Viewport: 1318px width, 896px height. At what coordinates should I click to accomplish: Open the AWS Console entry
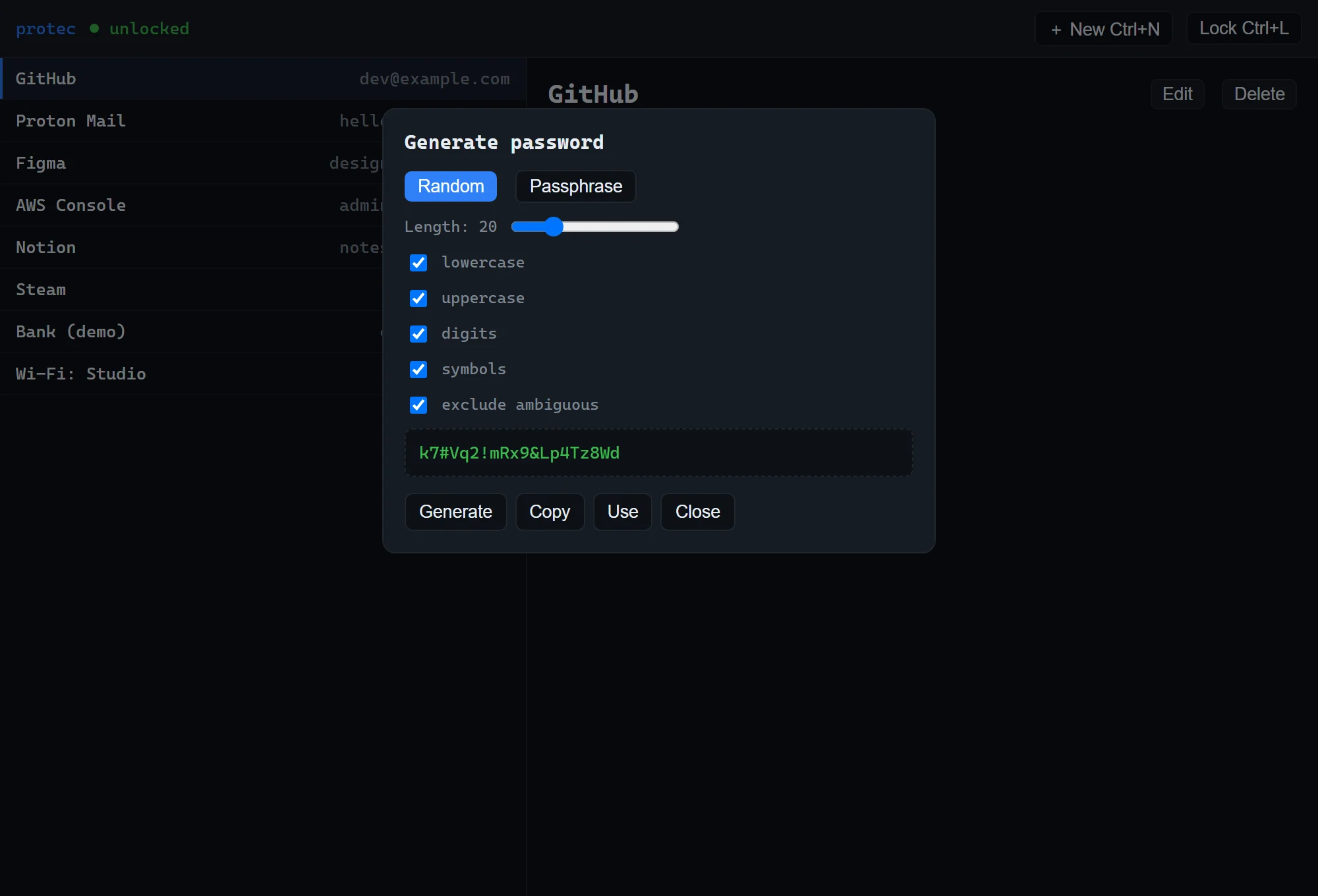pos(191,206)
